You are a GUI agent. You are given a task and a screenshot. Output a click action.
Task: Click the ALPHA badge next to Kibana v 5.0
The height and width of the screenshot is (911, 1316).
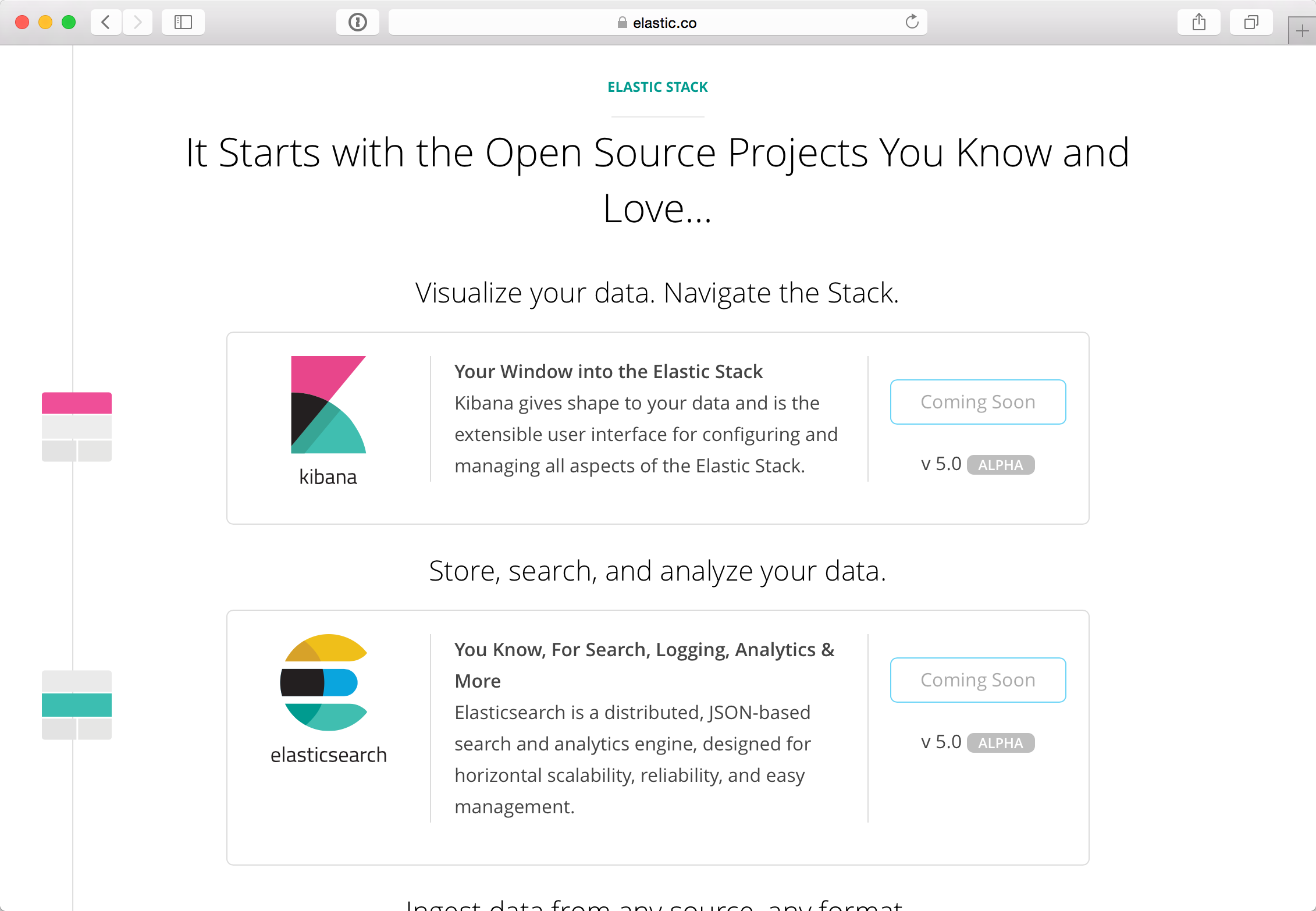tap(1001, 464)
